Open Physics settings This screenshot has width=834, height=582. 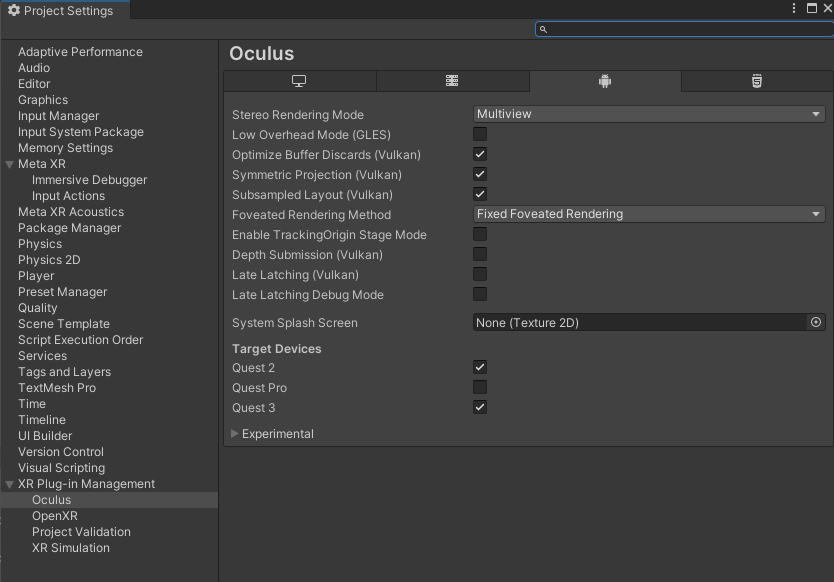40,244
